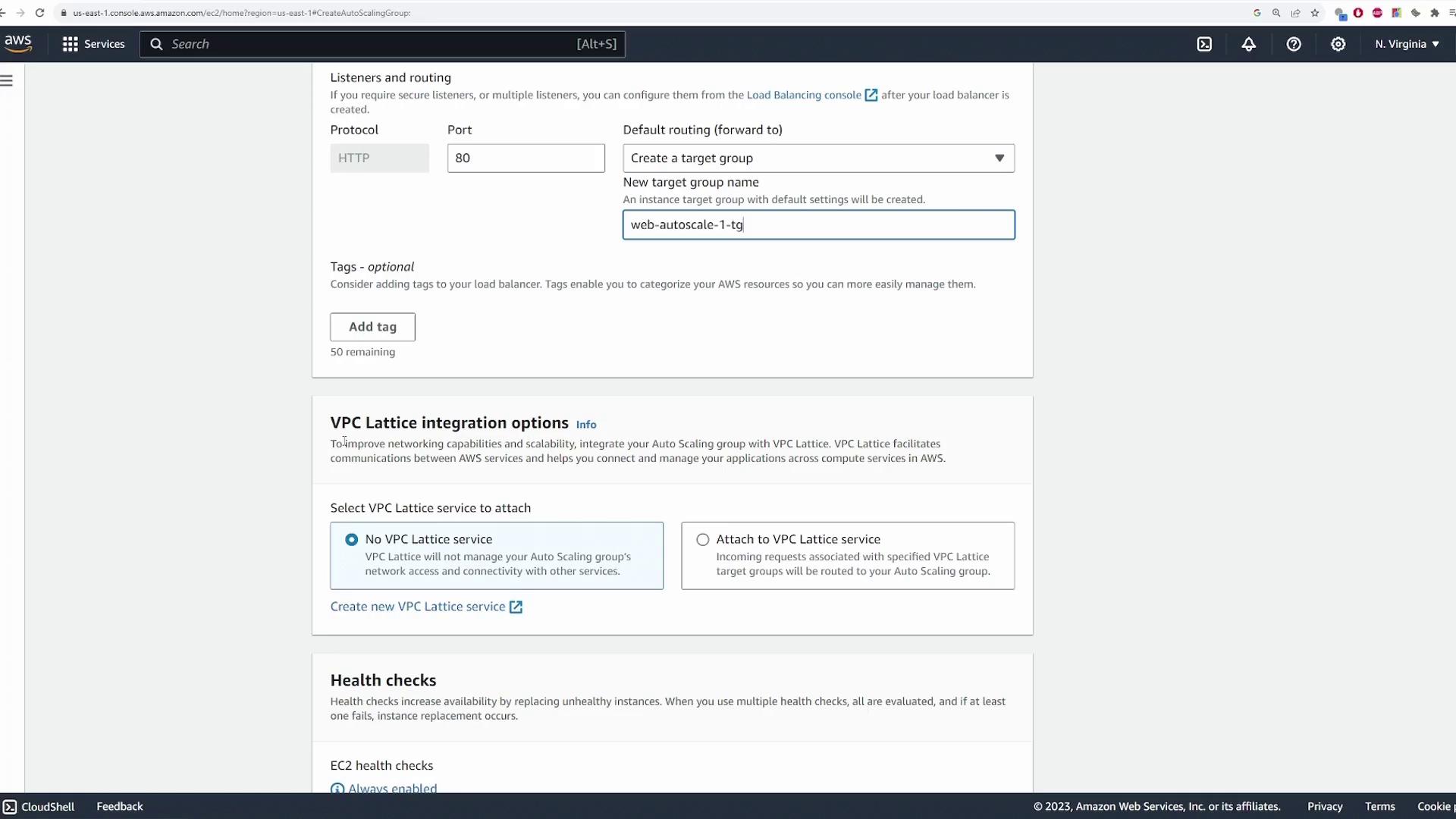Bookmark the page with the star icon
The width and height of the screenshot is (1456, 819).
tap(1315, 13)
